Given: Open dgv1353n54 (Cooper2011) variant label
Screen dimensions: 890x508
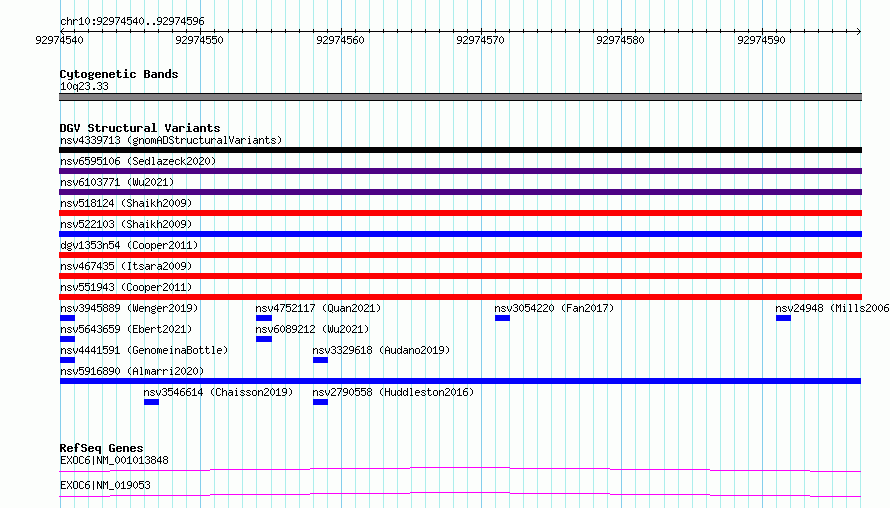Looking at the screenshot, I should pyautogui.click(x=129, y=245).
